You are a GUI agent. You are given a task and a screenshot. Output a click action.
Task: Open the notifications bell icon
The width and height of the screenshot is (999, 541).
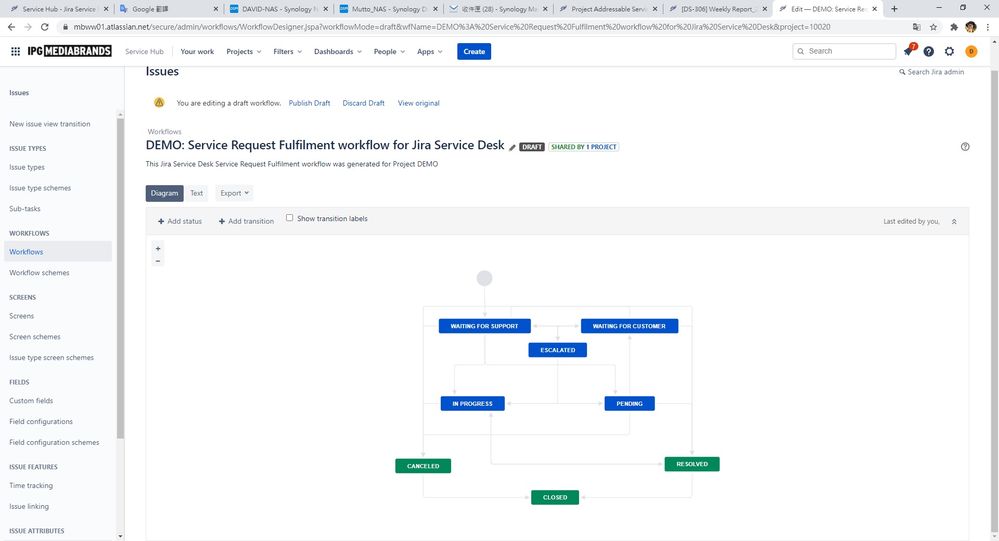pos(909,51)
